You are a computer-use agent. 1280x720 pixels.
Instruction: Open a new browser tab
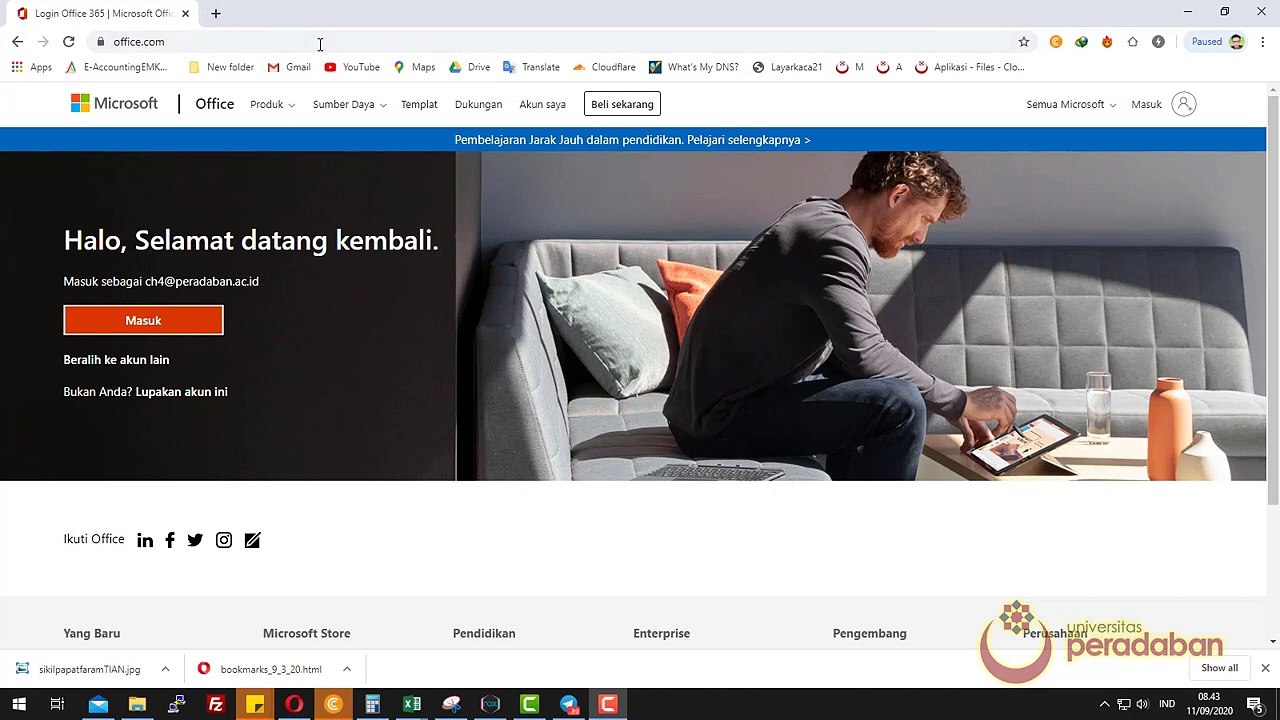pos(216,13)
